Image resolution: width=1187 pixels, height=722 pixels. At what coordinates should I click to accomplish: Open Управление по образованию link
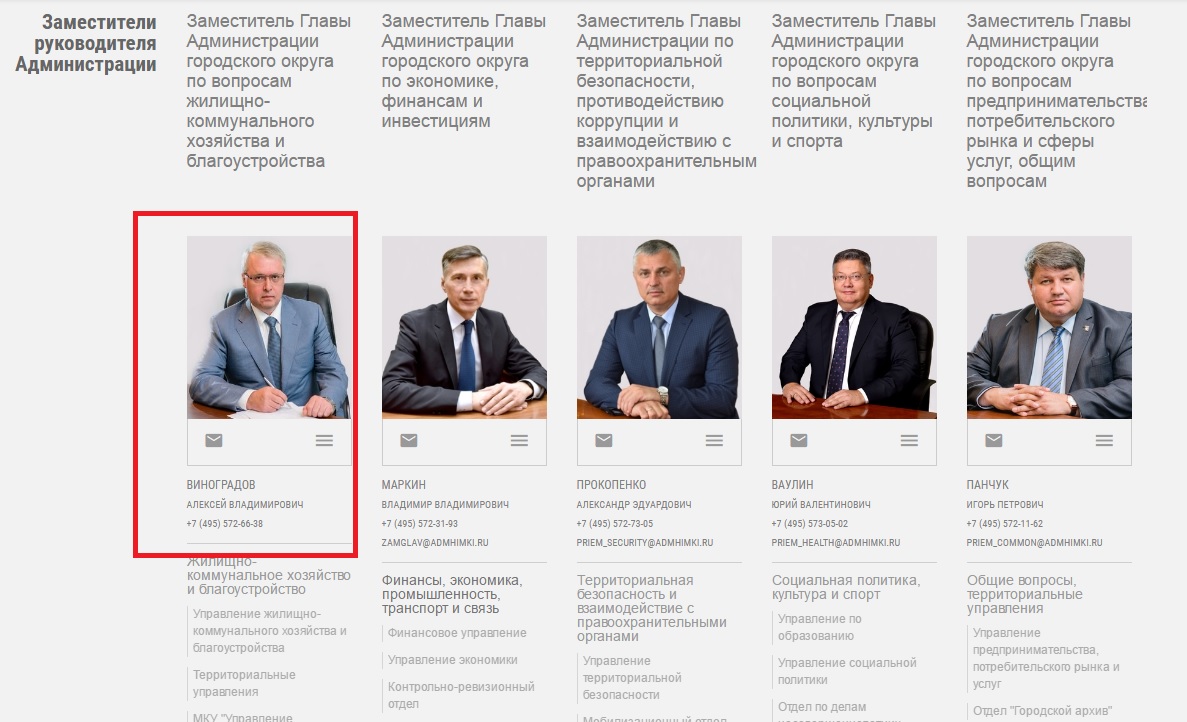[x=820, y=627]
